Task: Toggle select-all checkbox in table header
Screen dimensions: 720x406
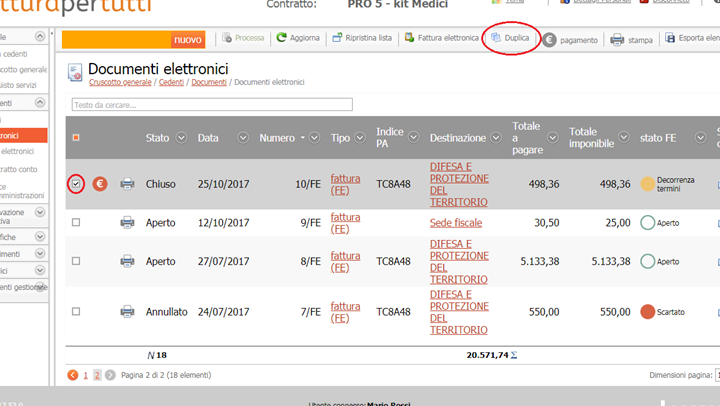Action: pos(76,137)
